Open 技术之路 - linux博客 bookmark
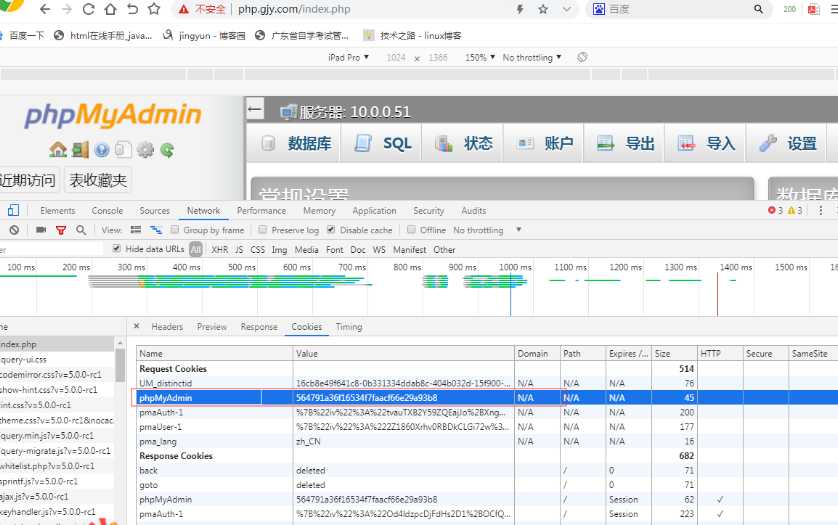 [x=413, y=35]
